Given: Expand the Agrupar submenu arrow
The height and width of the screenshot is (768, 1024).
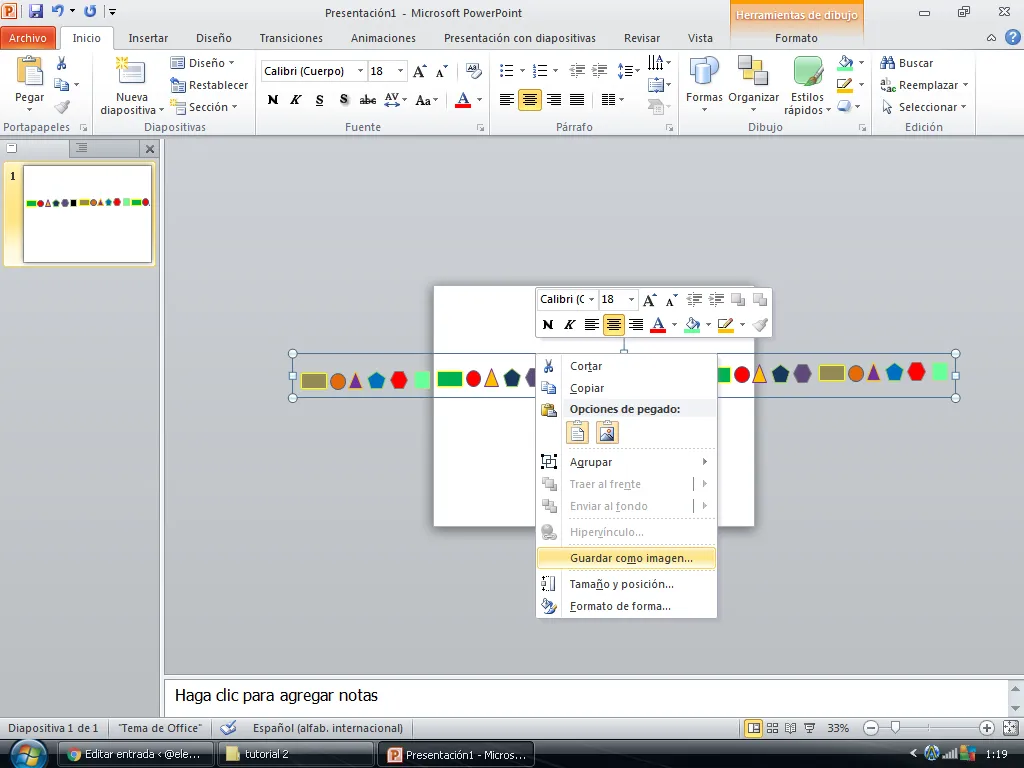Looking at the screenshot, I should [x=705, y=462].
